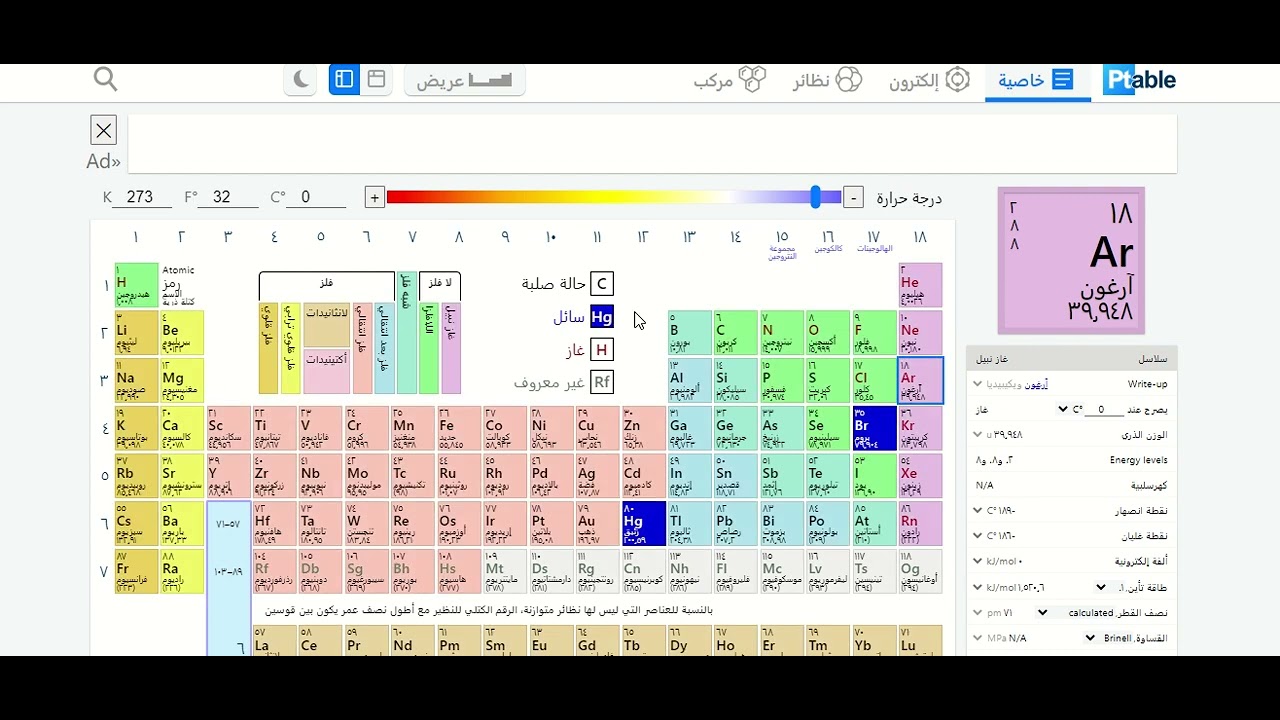The width and height of the screenshot is (1280, 720).
Task: Click the temperature slider handle
Action: coord(816,197)
